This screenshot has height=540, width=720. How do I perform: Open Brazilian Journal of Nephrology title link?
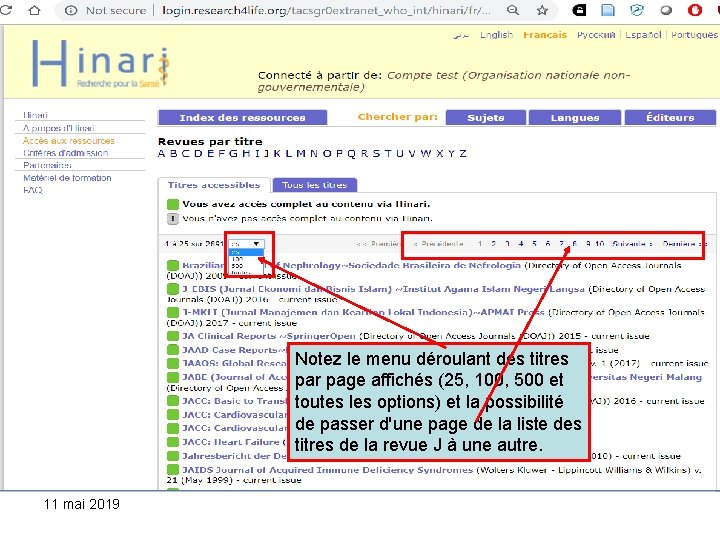point(351,265)
